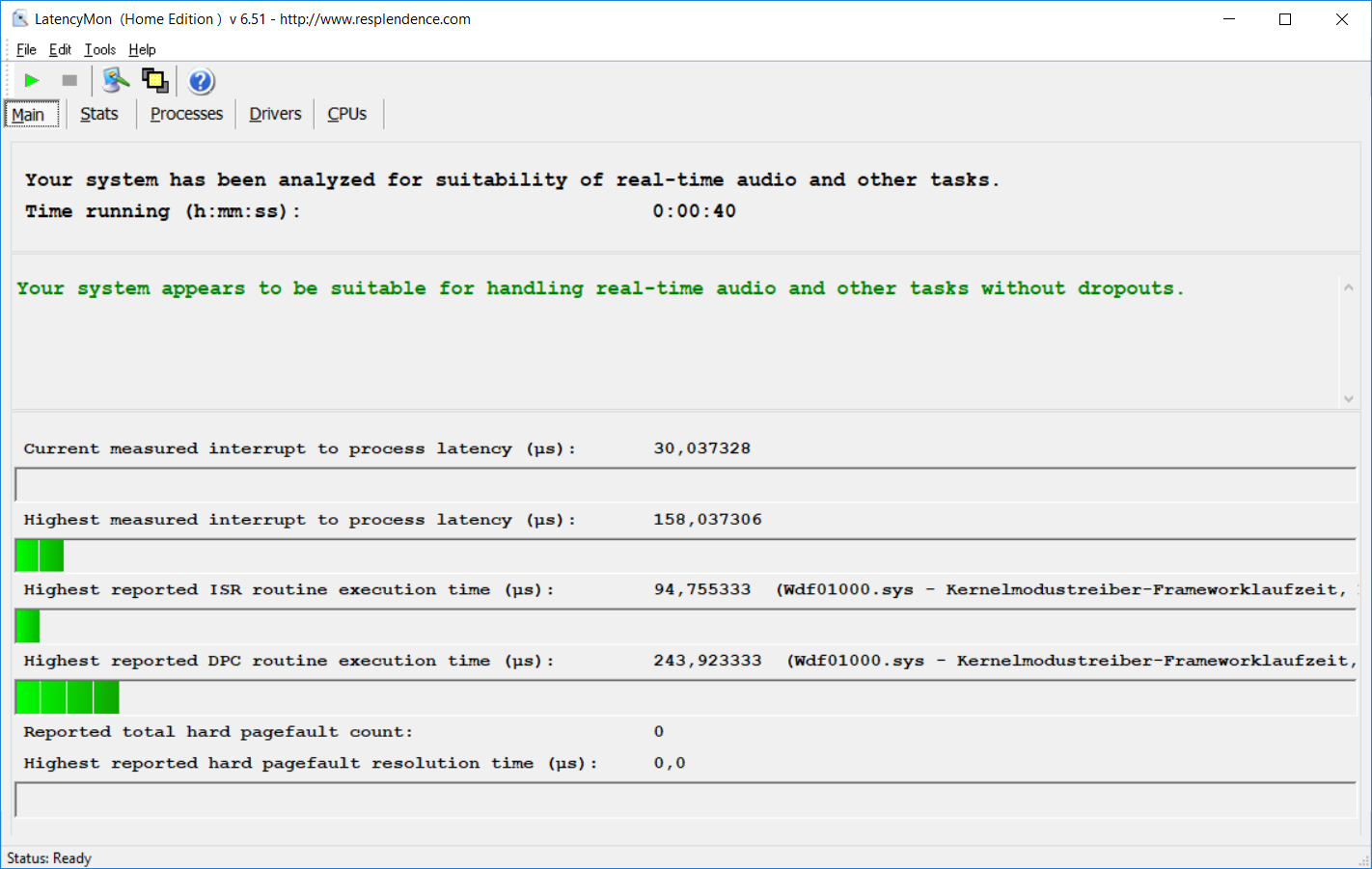Open the options toolbar icon with magnifier
This screenshot has width=1372, height=869.
(x=116, y=81)
